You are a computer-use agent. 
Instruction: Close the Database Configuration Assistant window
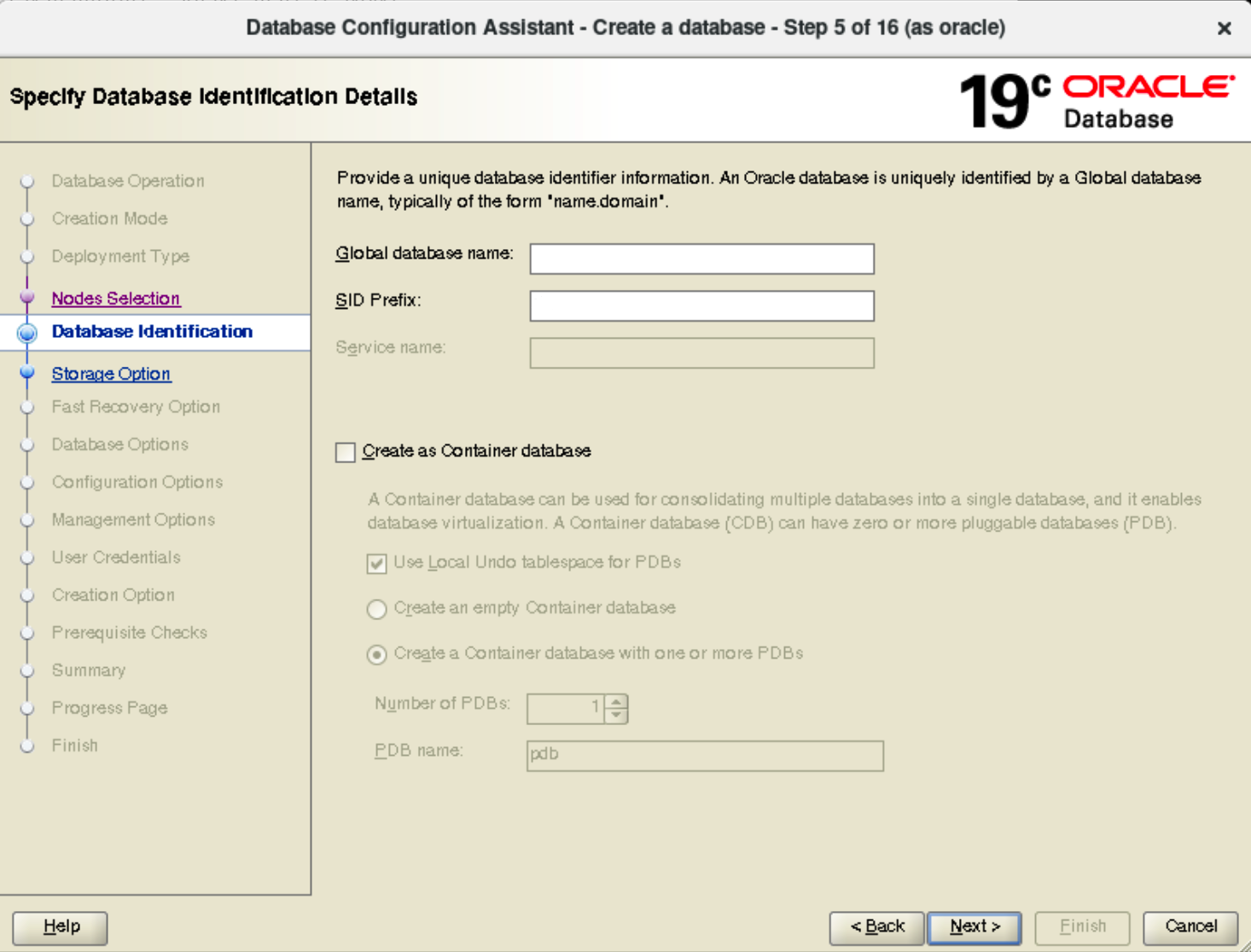(1225, 28)
